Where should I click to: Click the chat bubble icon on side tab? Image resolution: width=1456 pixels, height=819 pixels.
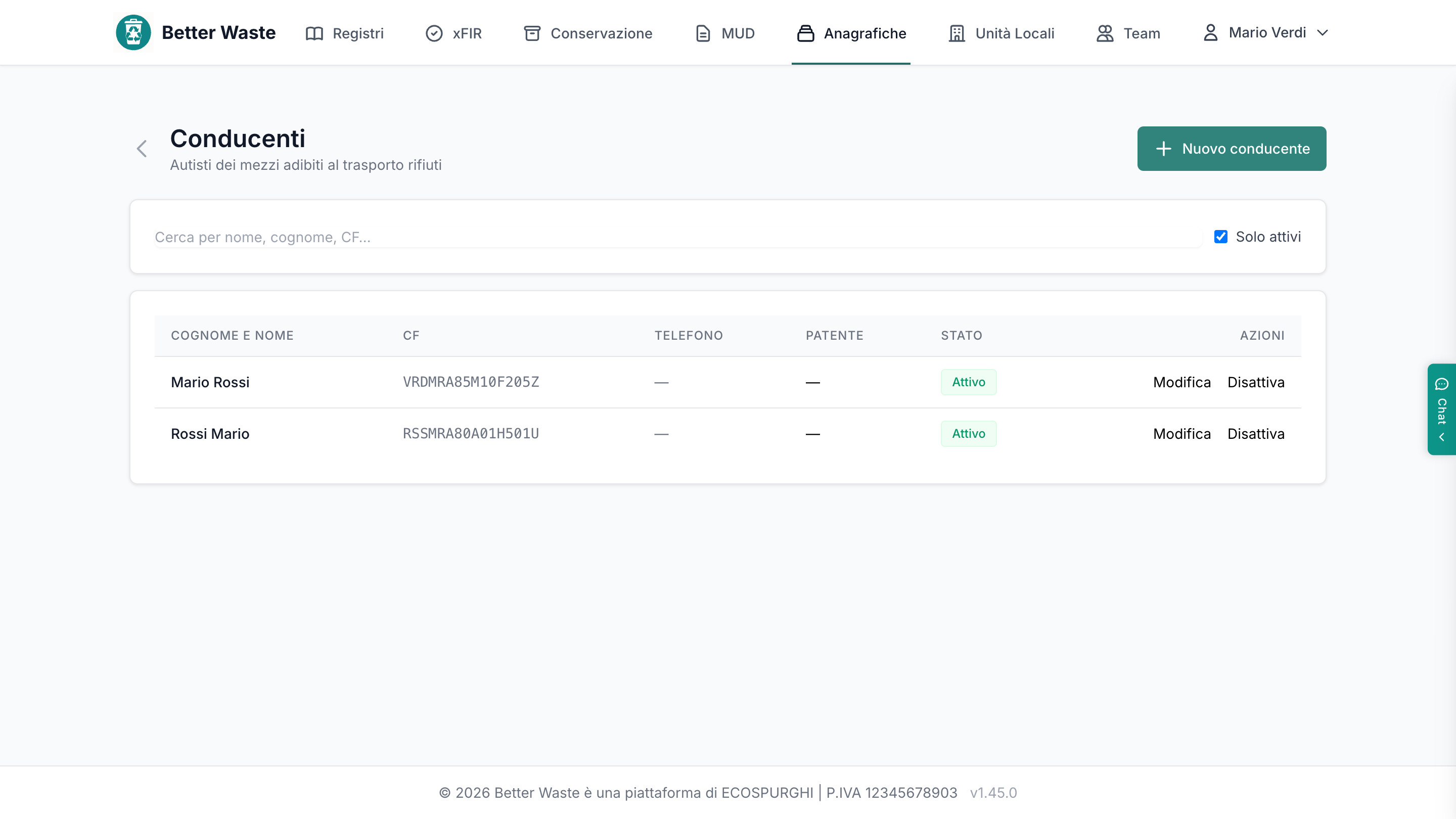point(1441,384)
